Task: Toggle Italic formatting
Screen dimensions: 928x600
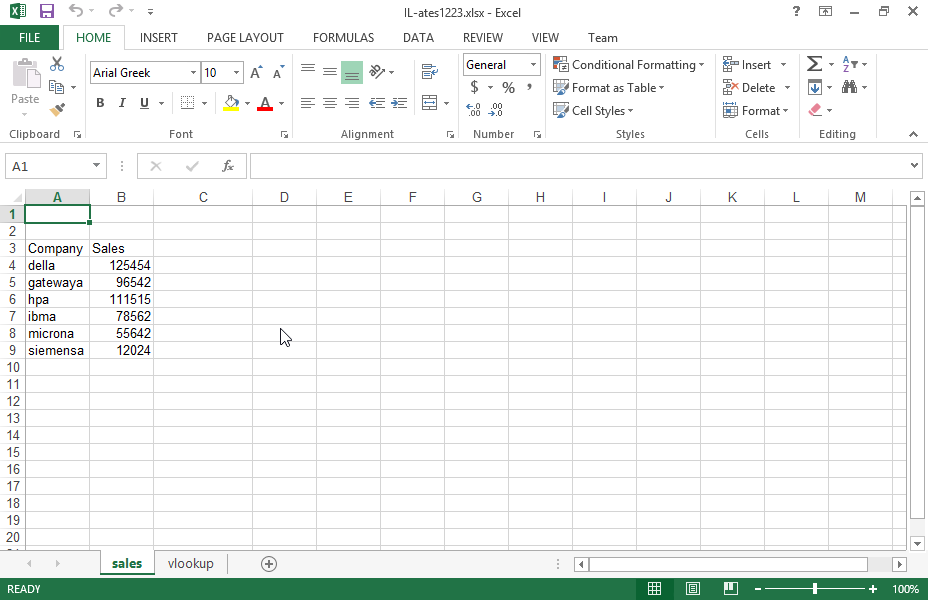Action: tap(122, 103)
